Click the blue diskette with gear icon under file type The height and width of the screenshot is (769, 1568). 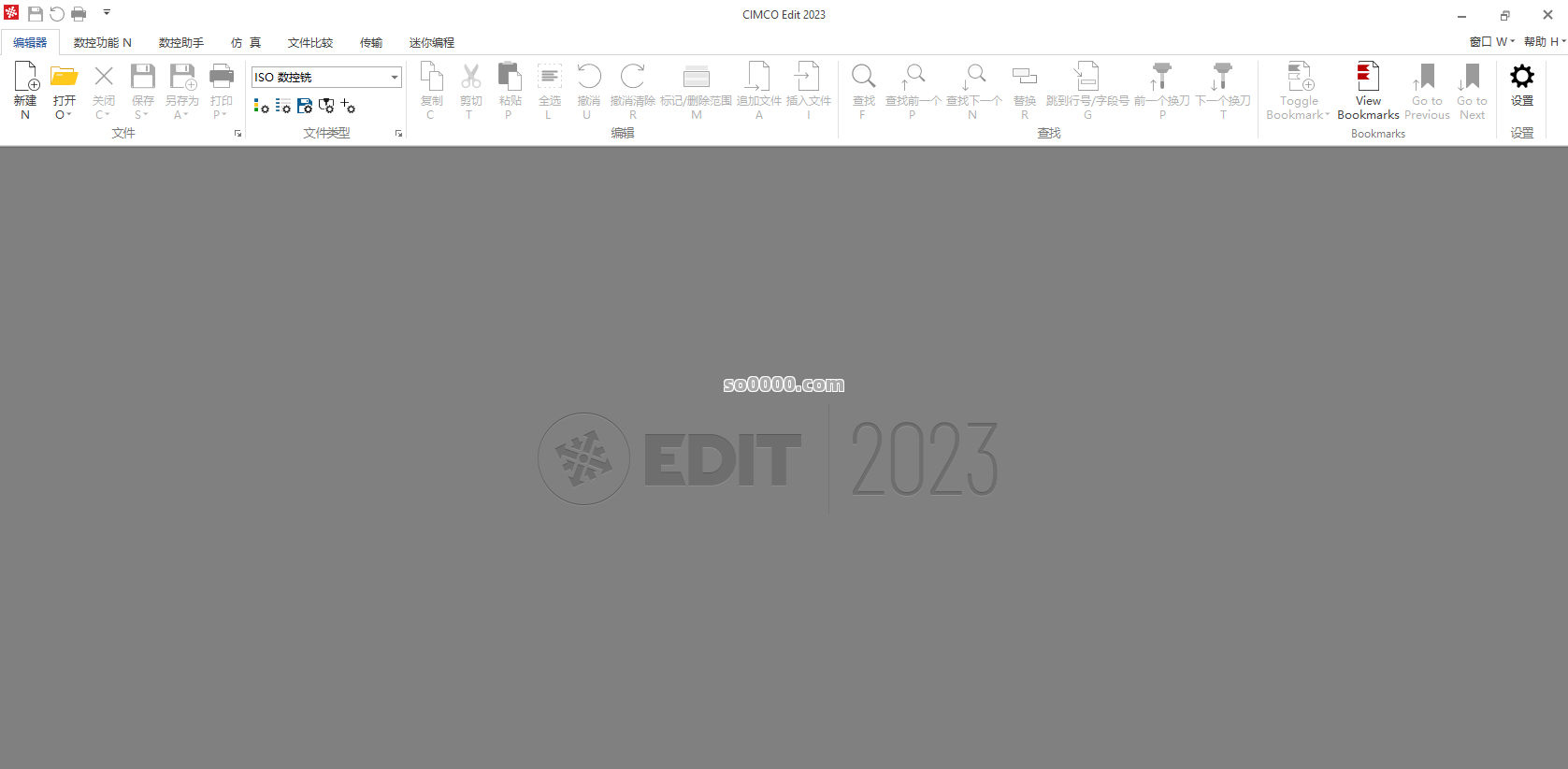(x=305, y=107)
